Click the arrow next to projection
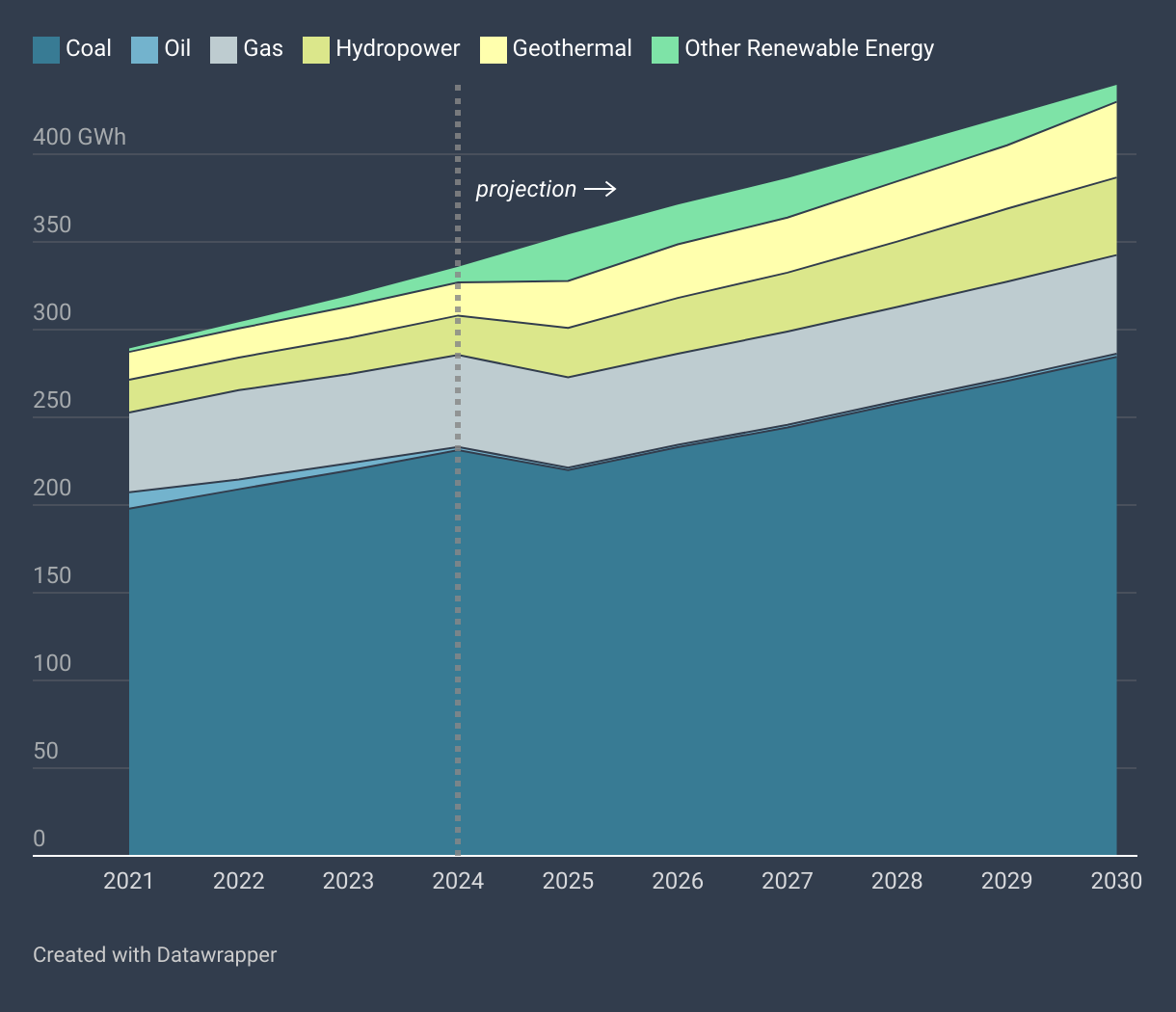The image size is (1176, 1012). click(x=600, y=190)
